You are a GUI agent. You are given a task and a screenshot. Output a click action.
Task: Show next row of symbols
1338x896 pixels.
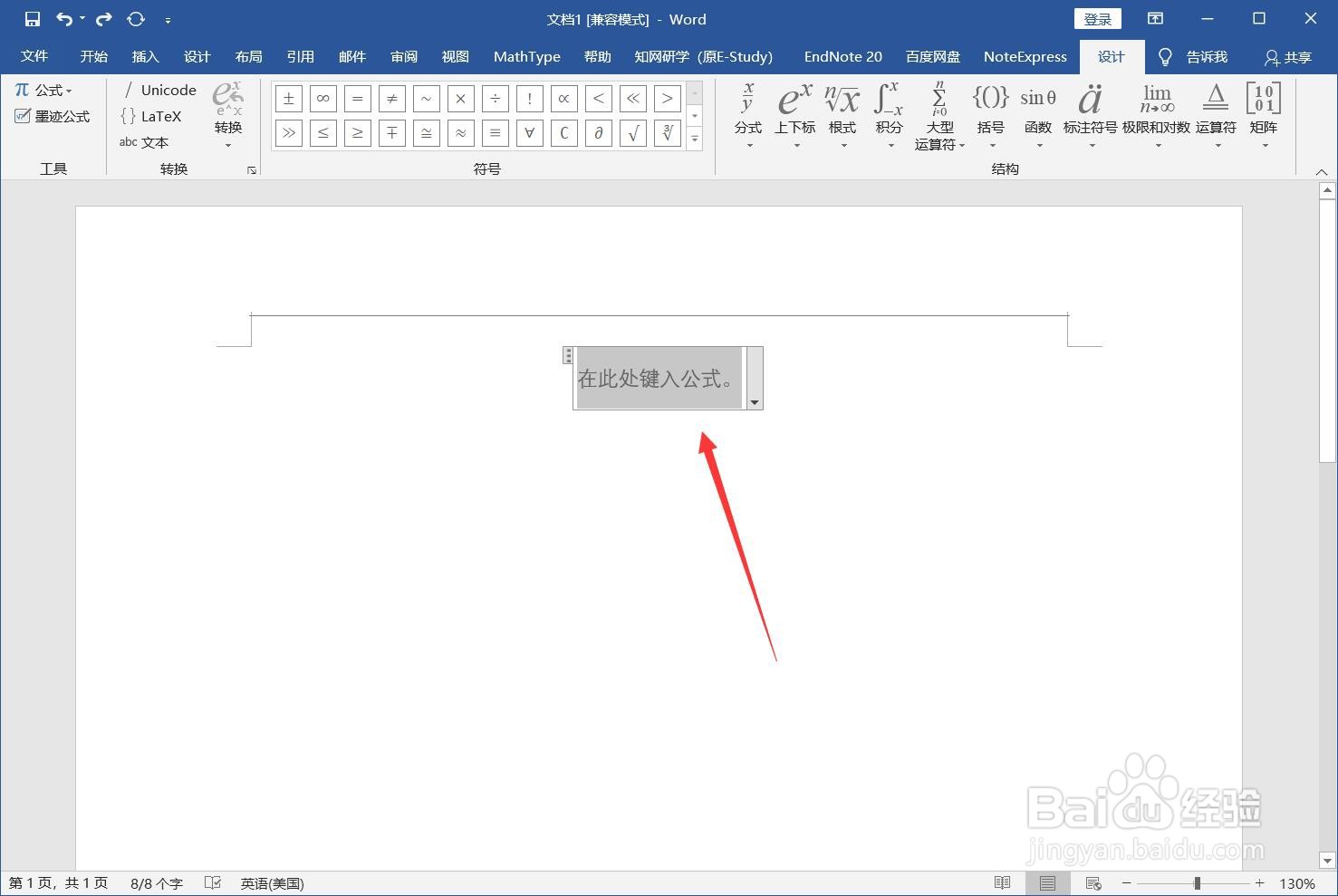[695, 116]
